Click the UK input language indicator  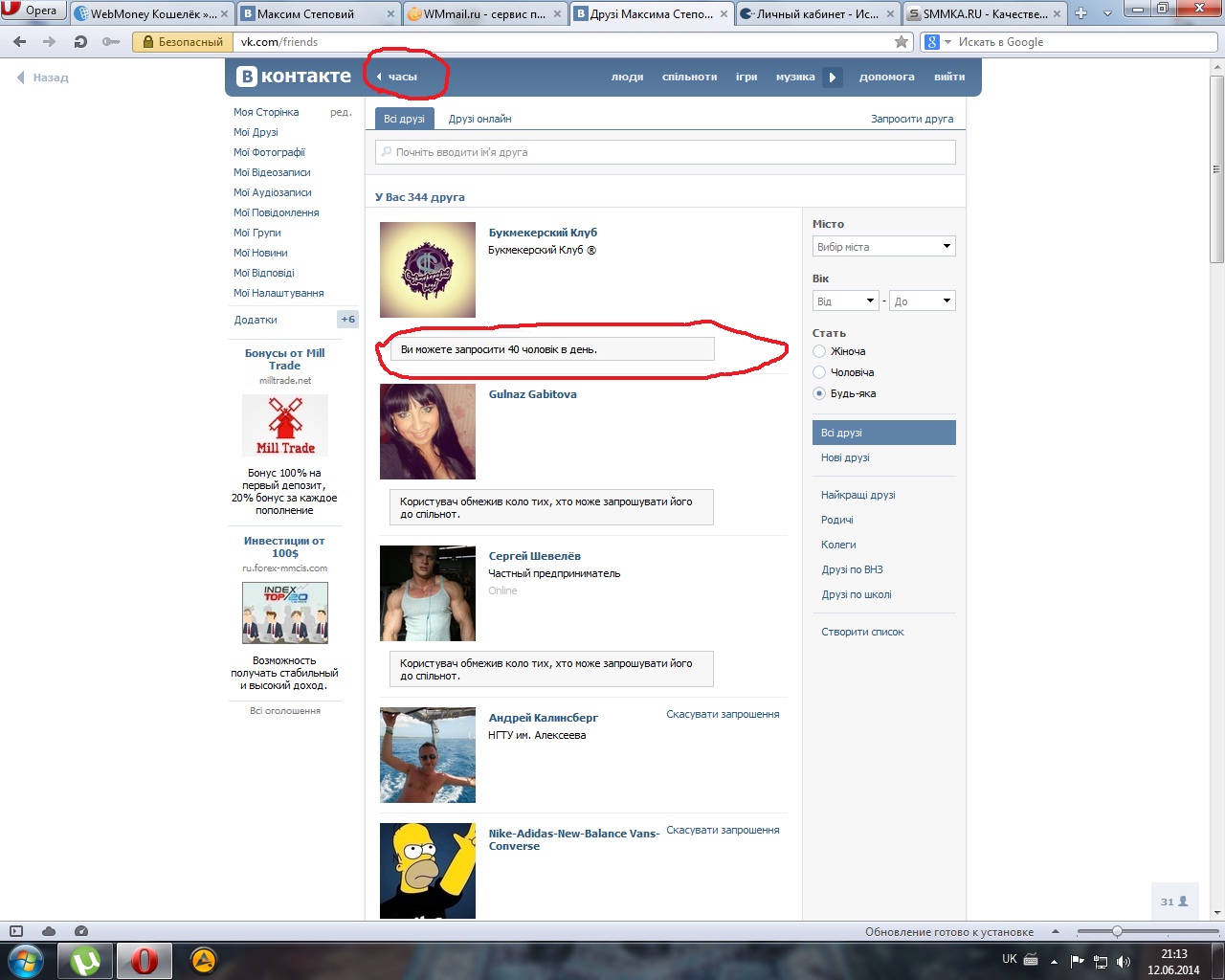[x=1010, y=958]
